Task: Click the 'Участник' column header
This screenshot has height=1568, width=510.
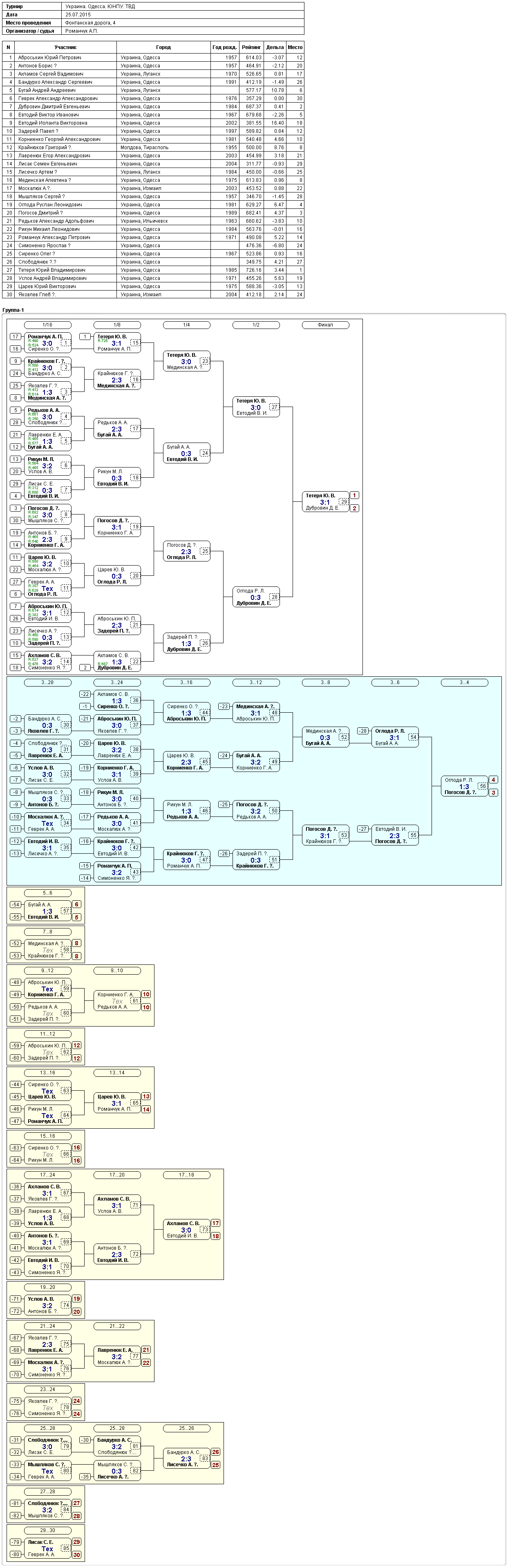Action: [66, 47]
